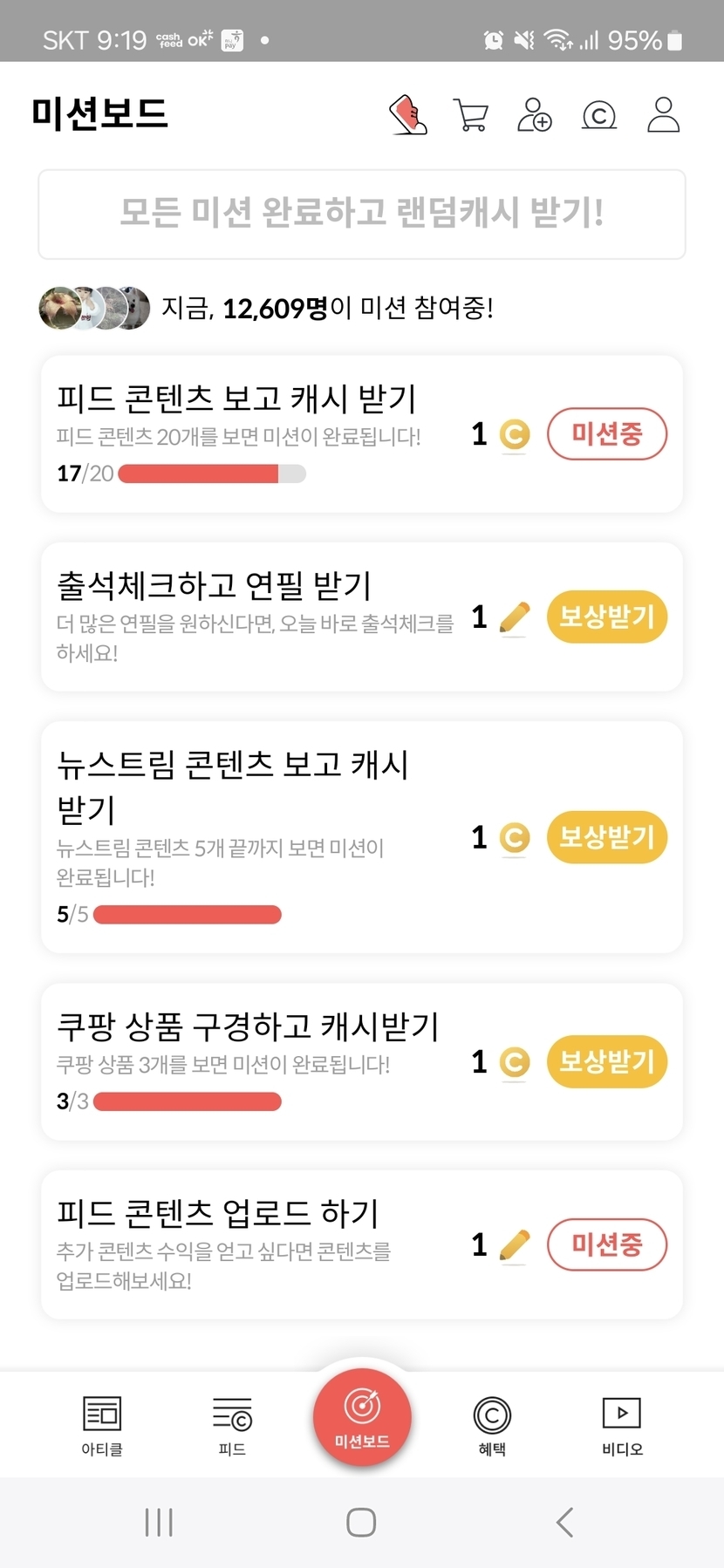The image size is (724, 1568).
Task: Open the 혜택 tab
Action: point(492,1425)
